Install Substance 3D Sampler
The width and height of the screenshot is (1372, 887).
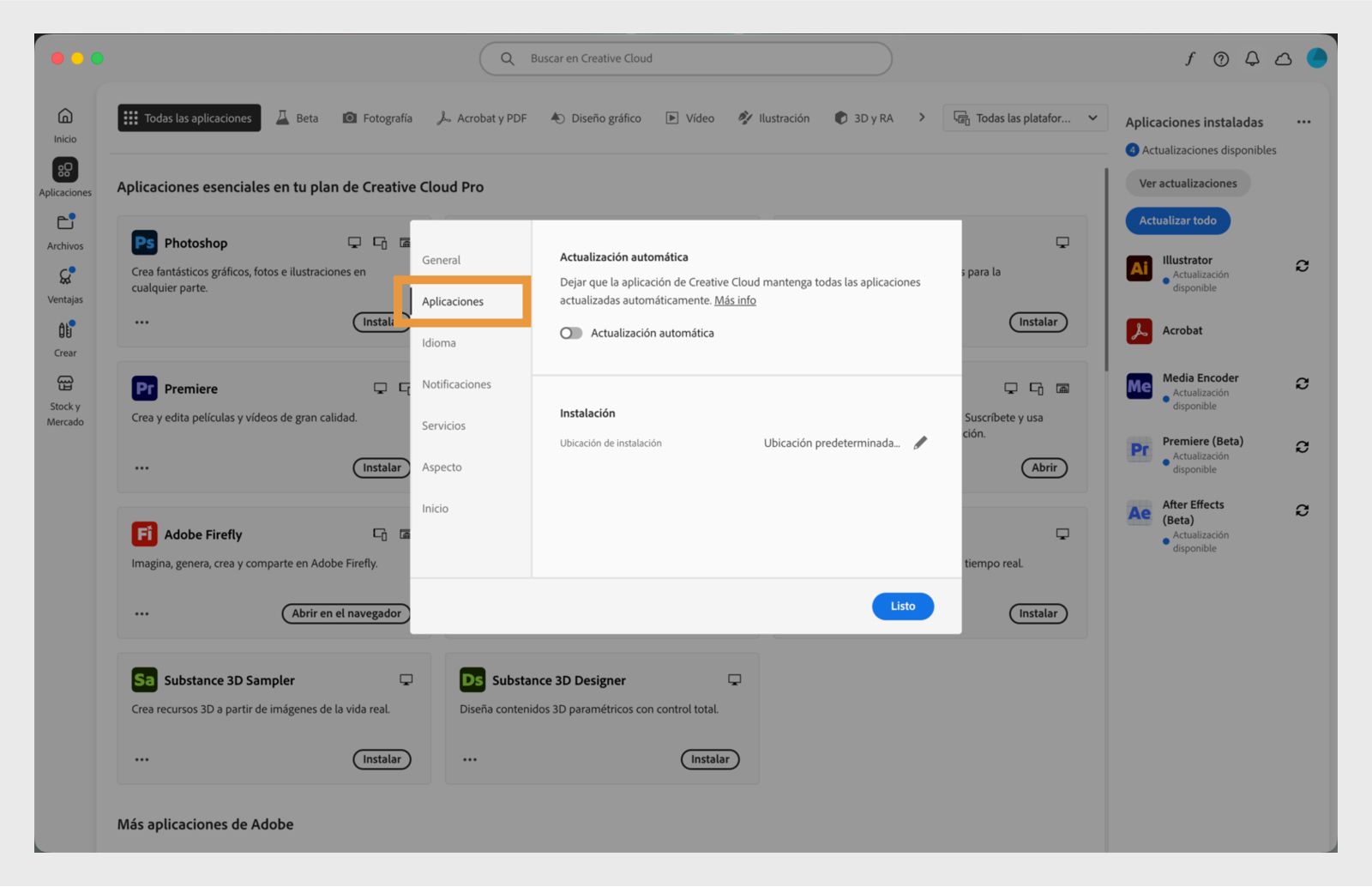tap(382, 759)
